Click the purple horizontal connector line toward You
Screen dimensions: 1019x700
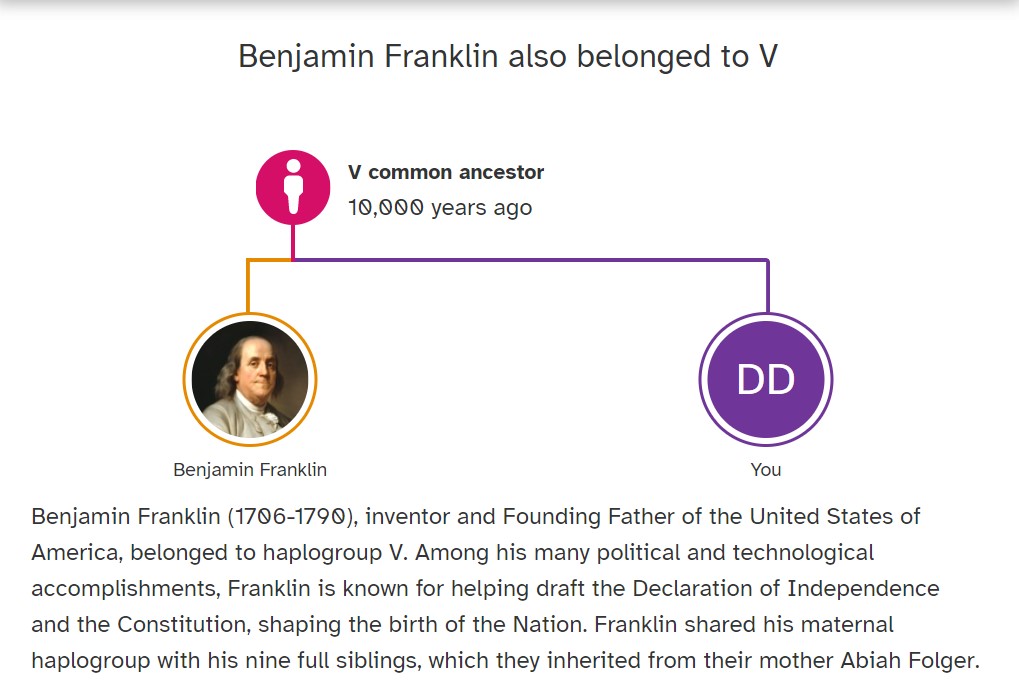(x=530, y=261)
